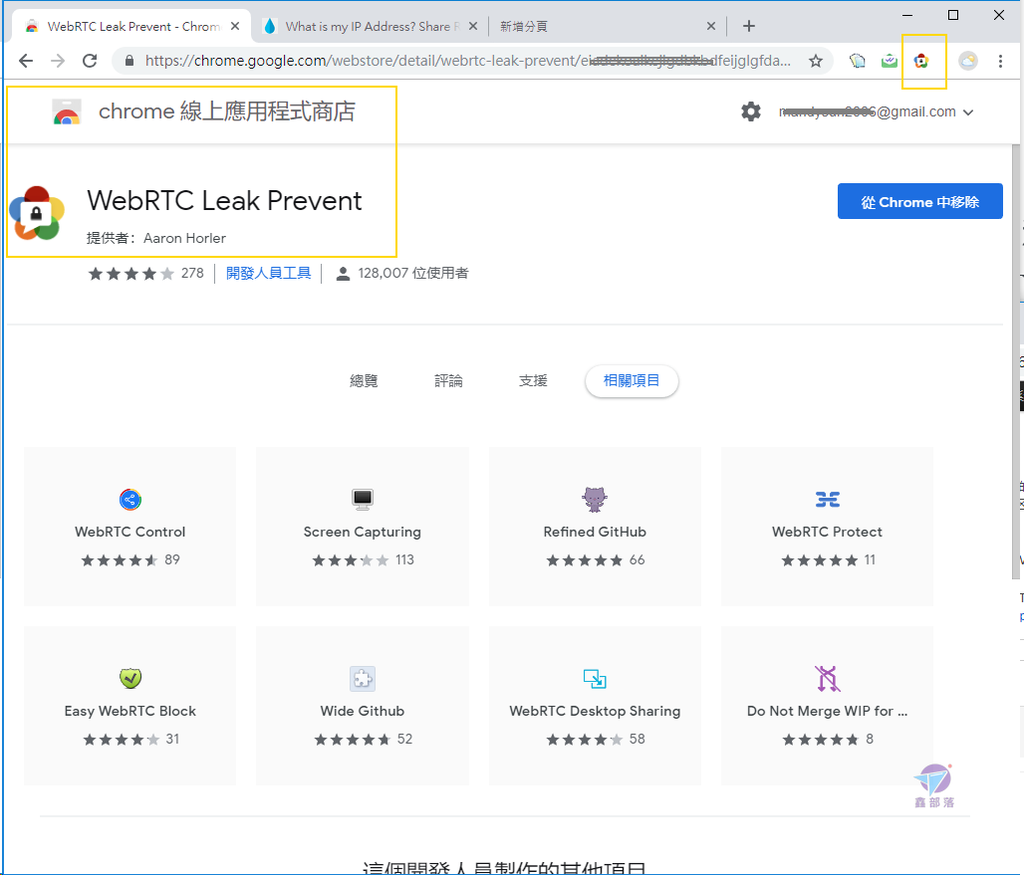
Task: Click the chrome 線上應用程式商店 store title
Action: [227, 111]
